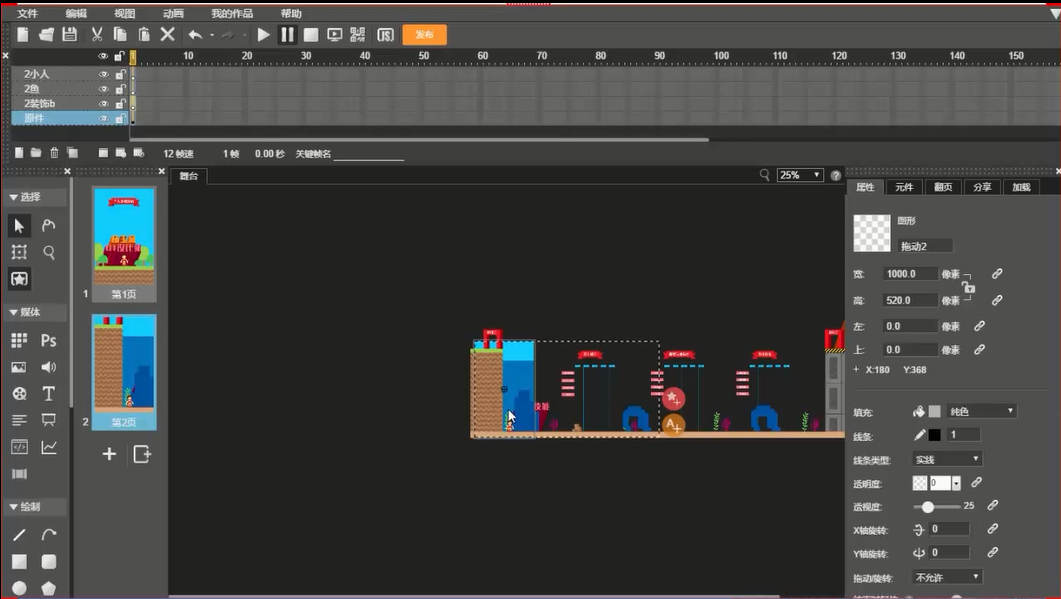Open the undo history dropdown arrow
Image resolution: width=1061 pixels, height=599 pixels.
212,35
